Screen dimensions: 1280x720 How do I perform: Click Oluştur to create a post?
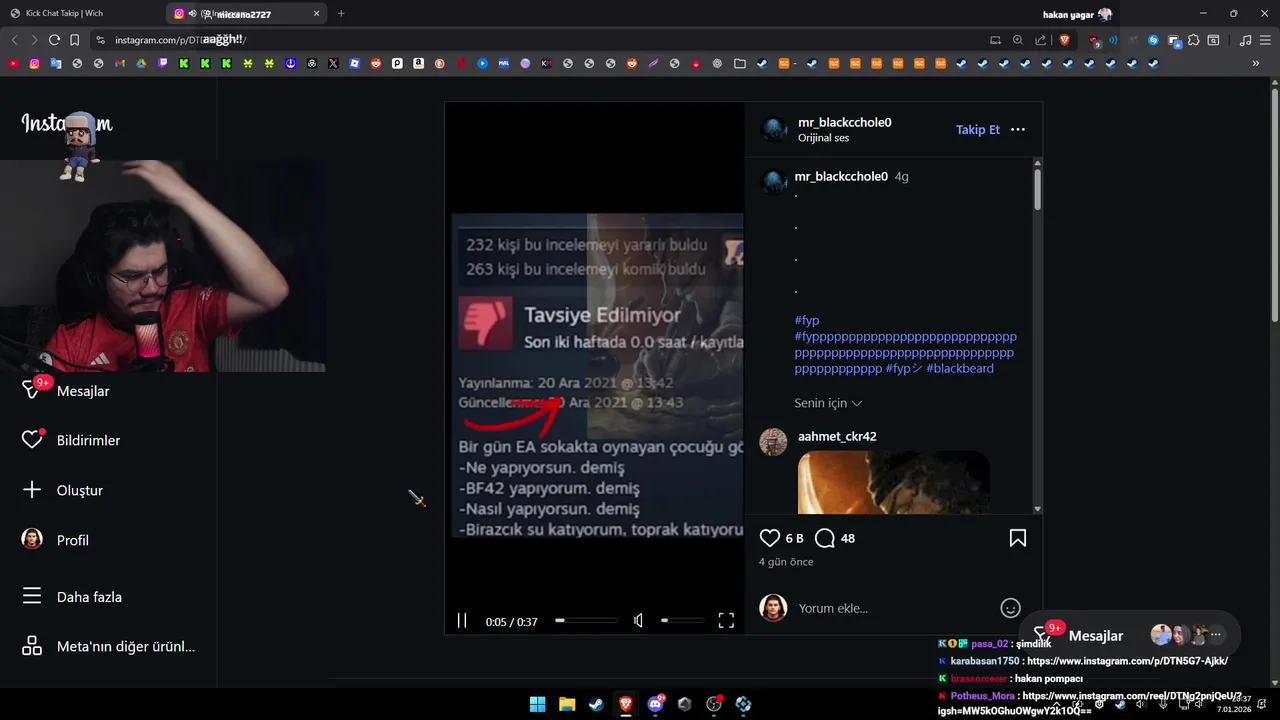pyautogui.click(x=80, y=490)
